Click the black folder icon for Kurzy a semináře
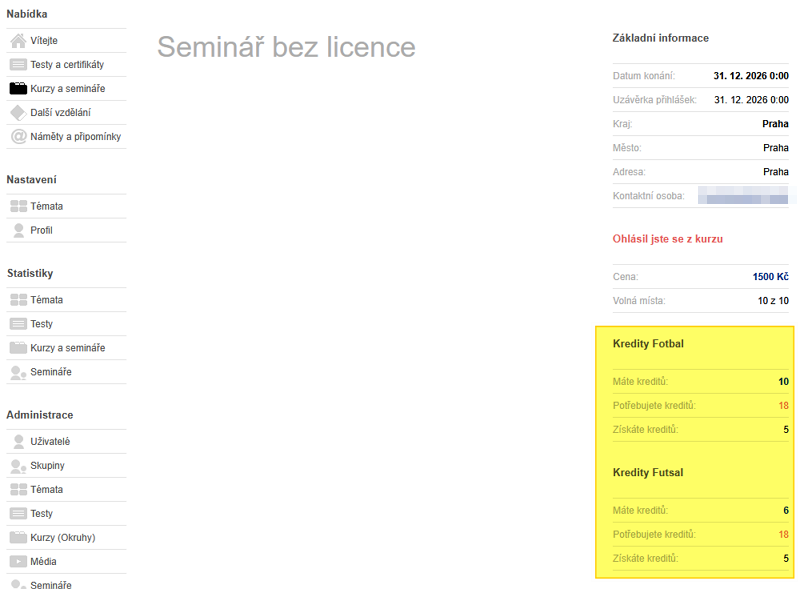 click(x=18, y=89)
